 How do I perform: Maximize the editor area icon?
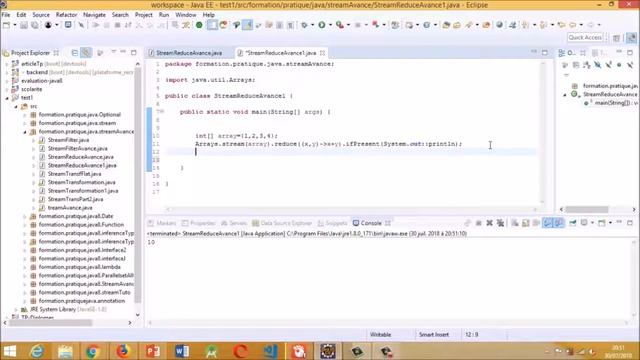(545, 53)
